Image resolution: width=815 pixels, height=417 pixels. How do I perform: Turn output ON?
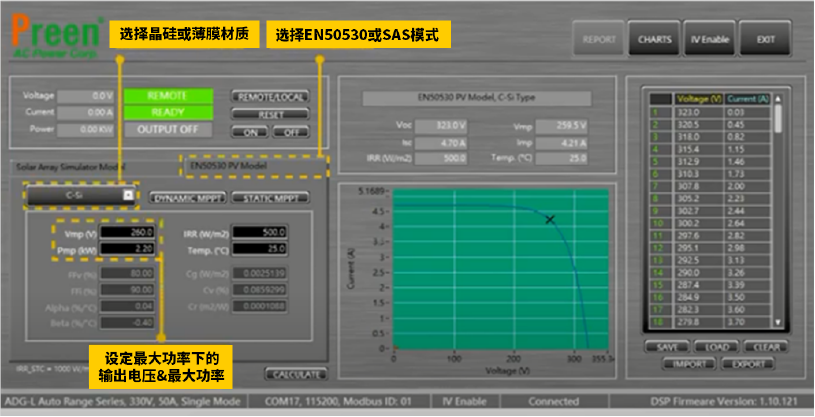point(250,132)
